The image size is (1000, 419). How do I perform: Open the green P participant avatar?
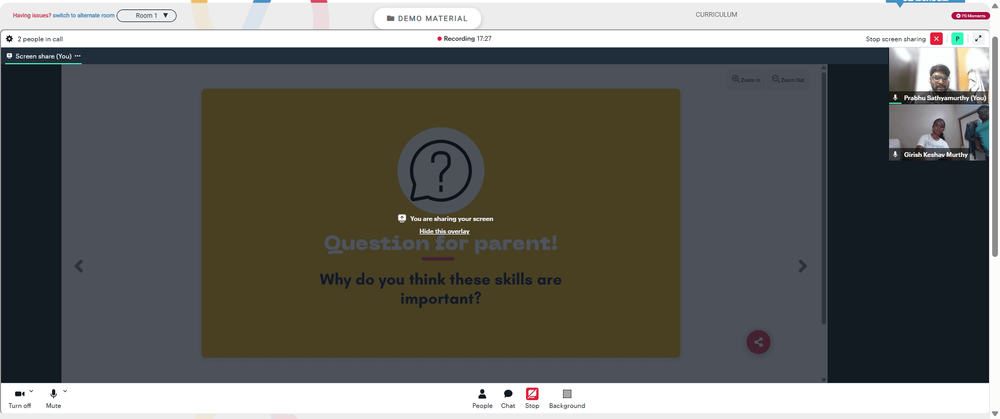[957, 39]
